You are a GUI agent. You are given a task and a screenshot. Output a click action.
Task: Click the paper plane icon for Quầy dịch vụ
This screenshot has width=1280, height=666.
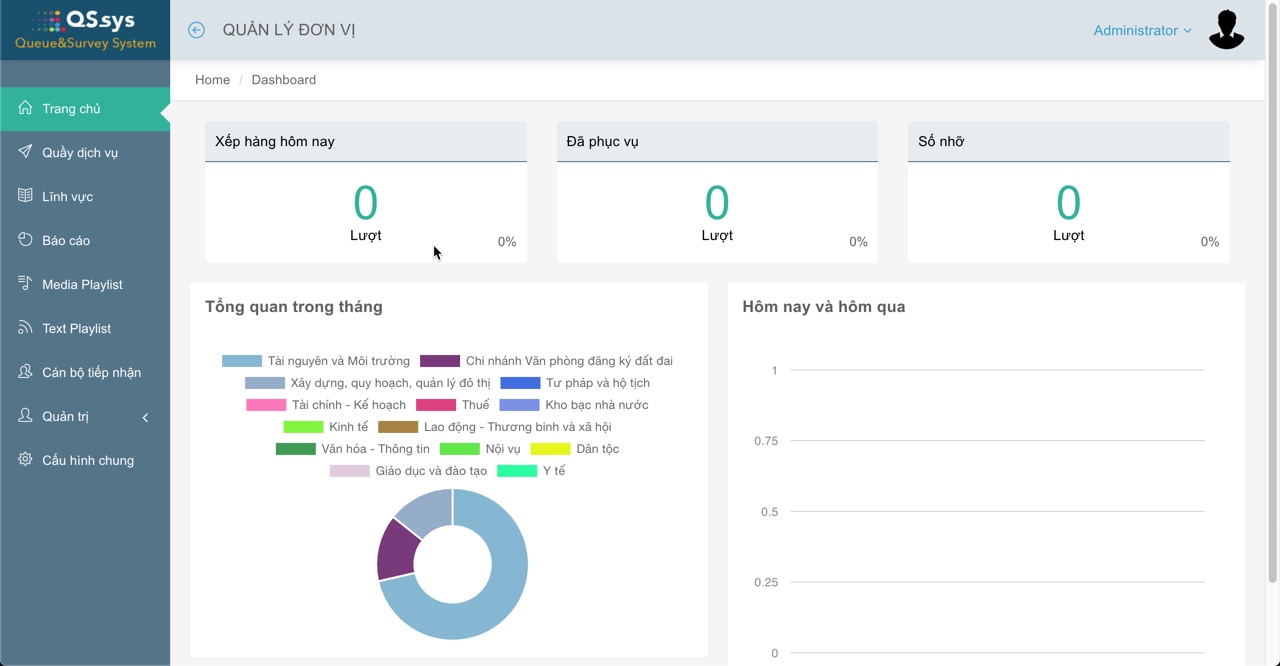click(25, 152)
